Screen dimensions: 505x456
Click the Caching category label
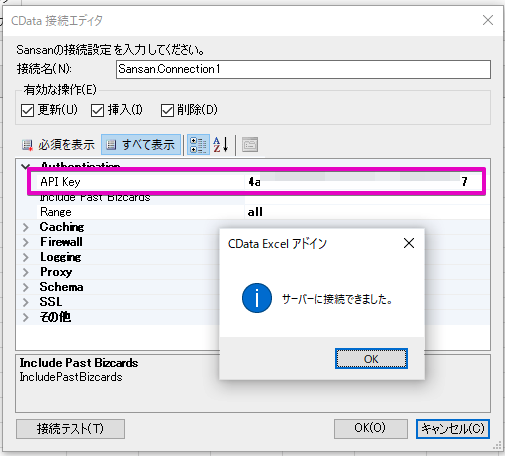click(62, 227)
